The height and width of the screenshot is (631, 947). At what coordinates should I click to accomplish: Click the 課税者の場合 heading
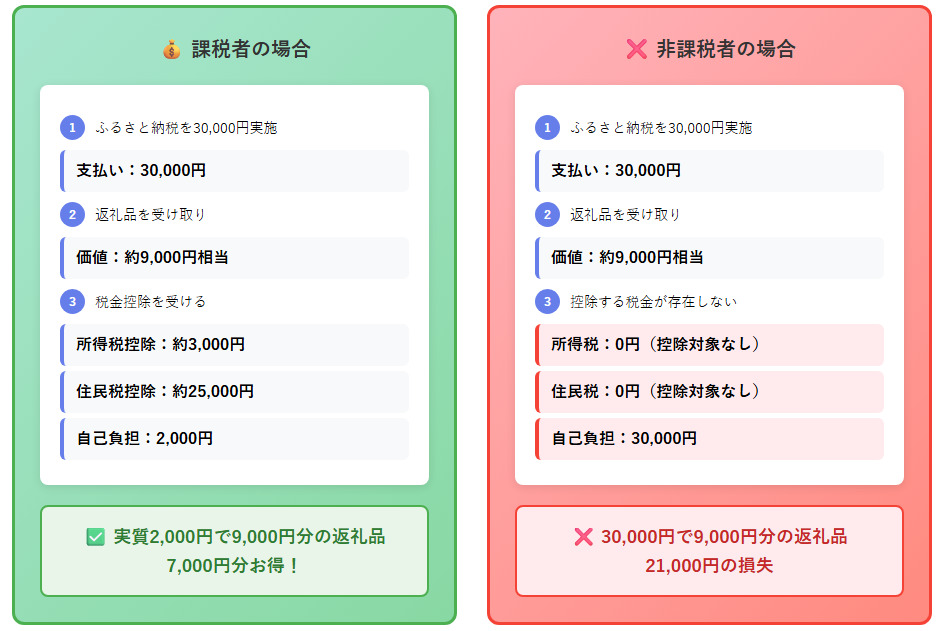point(251,49)
